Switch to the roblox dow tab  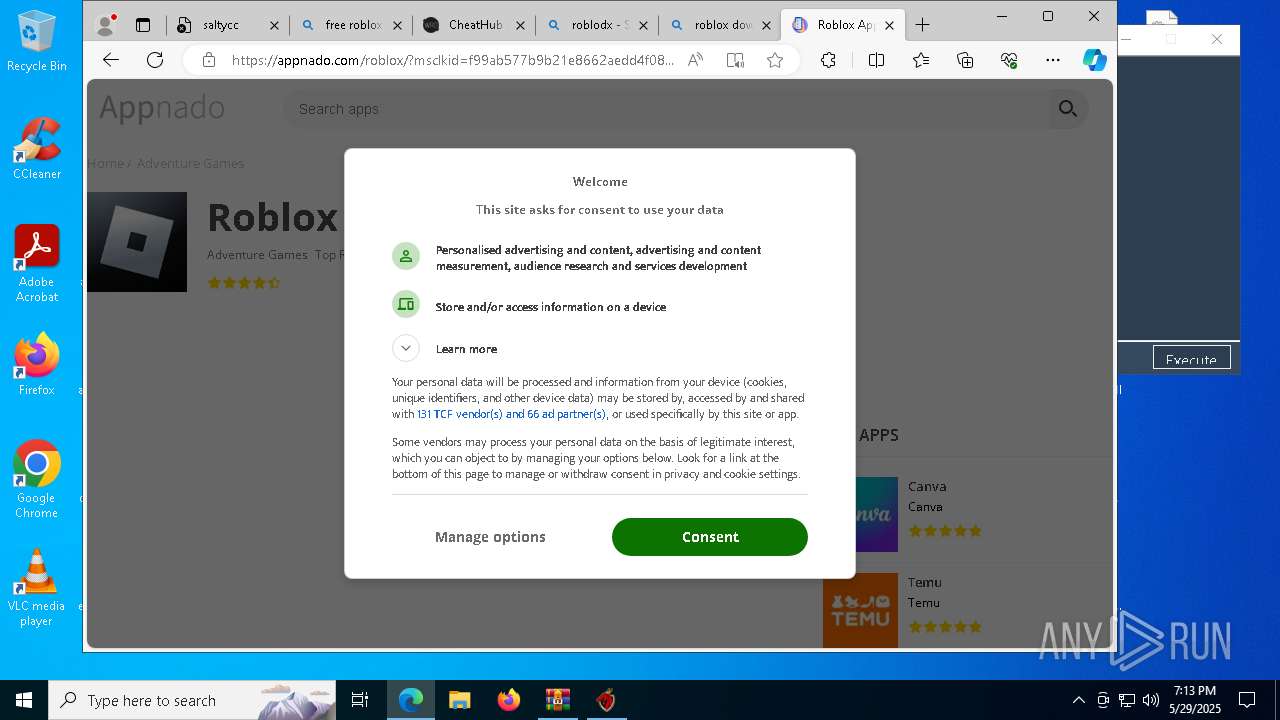tap(720, 25)
